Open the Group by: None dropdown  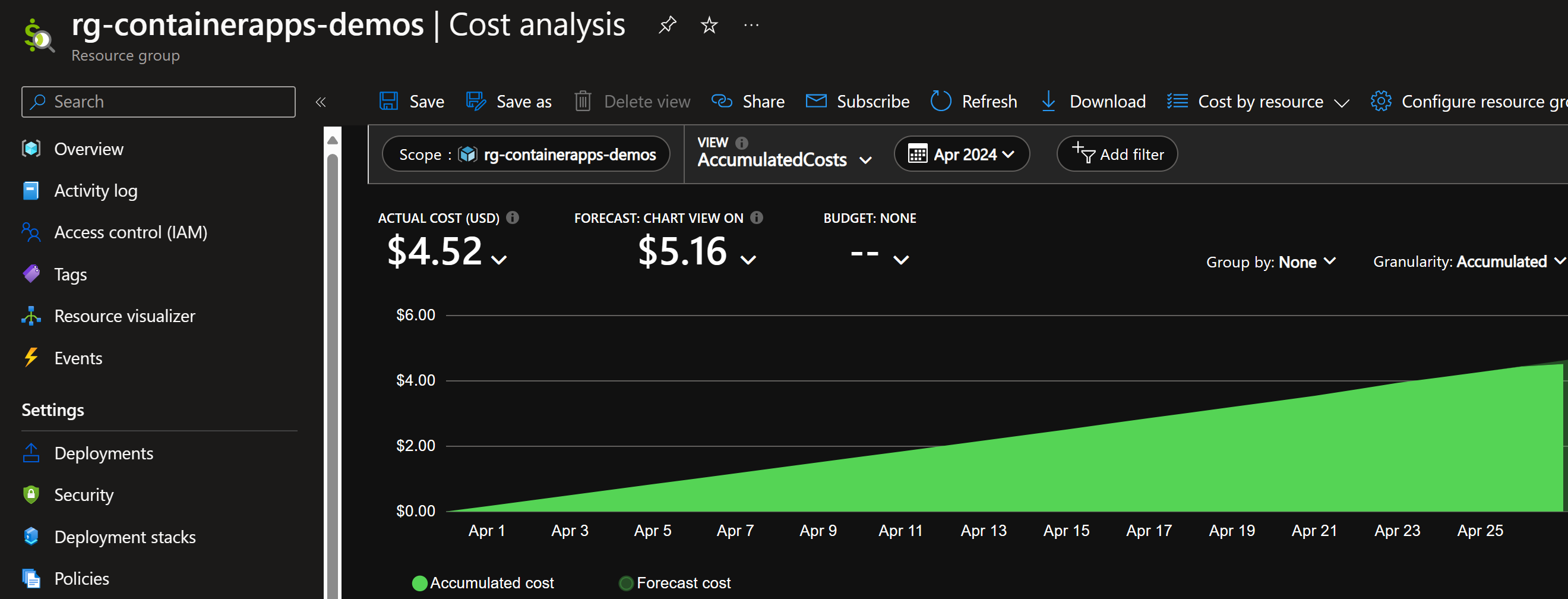click(x=1271, y=261)
